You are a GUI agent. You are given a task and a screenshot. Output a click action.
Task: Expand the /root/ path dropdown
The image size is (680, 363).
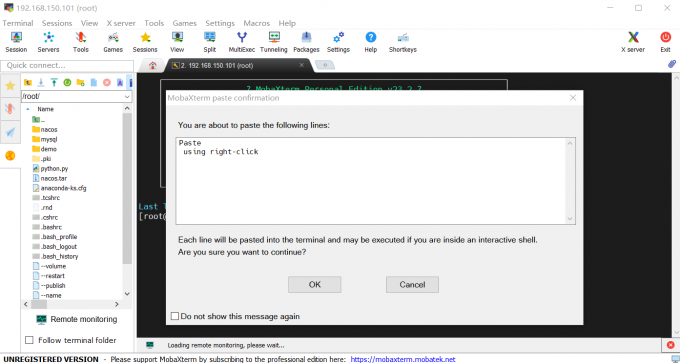pos(127,97)
